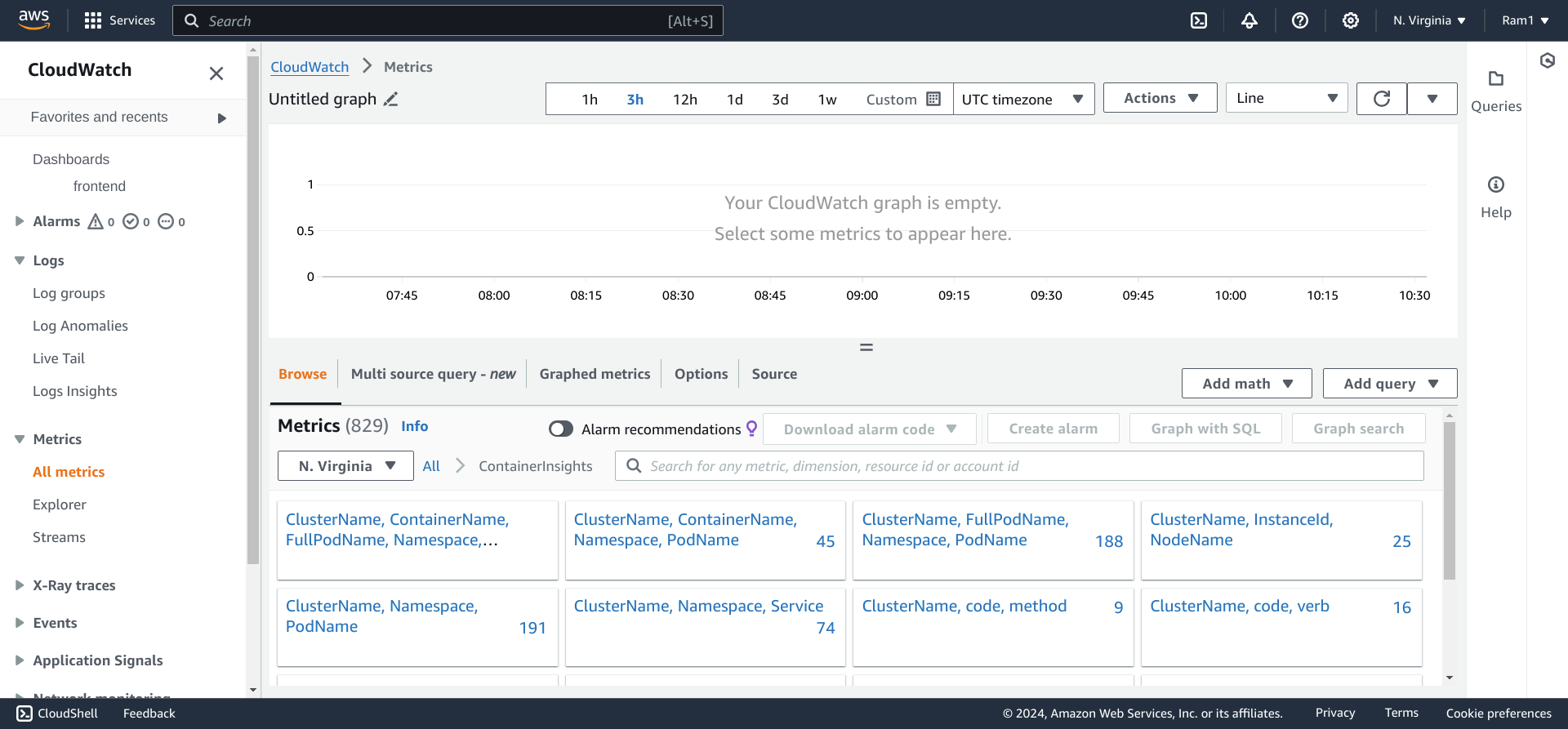Expand X-Ray traces section
The width and height of the screenshot is (1568, 729).
(20, 585)
